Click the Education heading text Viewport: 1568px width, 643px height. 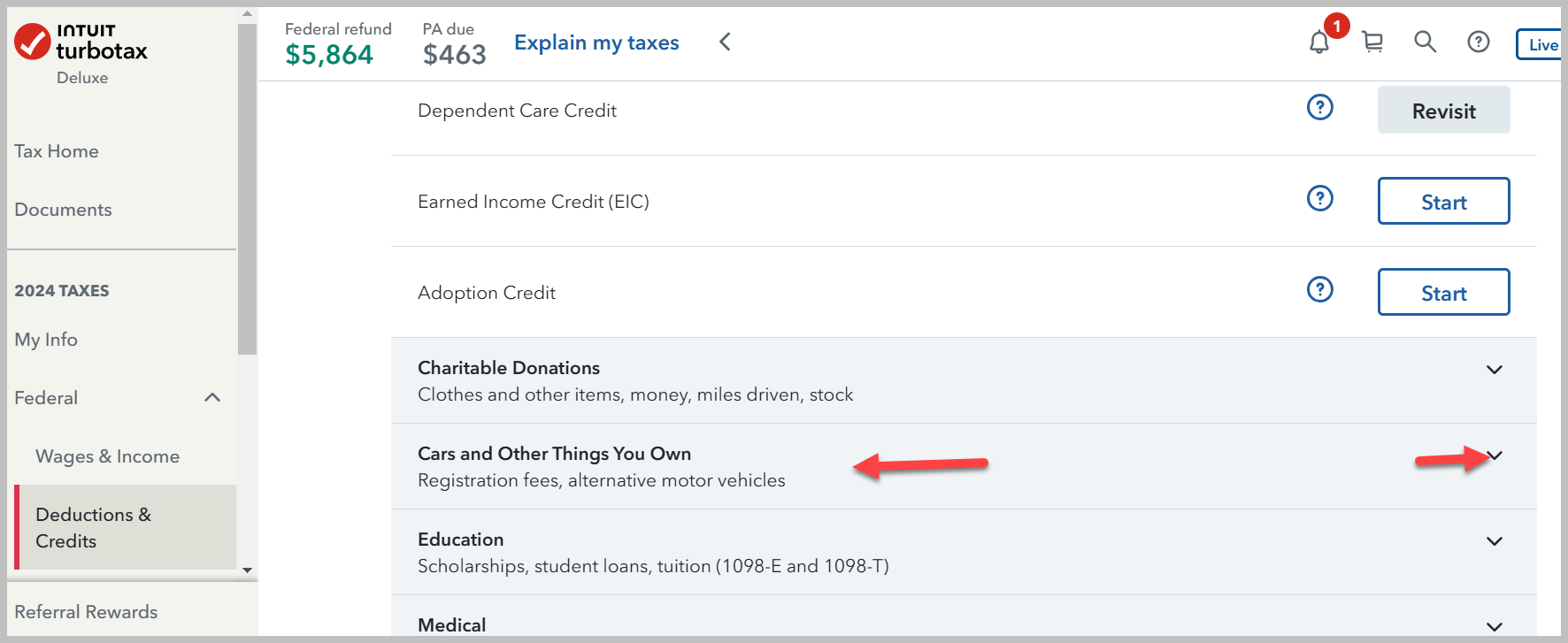click(x=460, y=540)
